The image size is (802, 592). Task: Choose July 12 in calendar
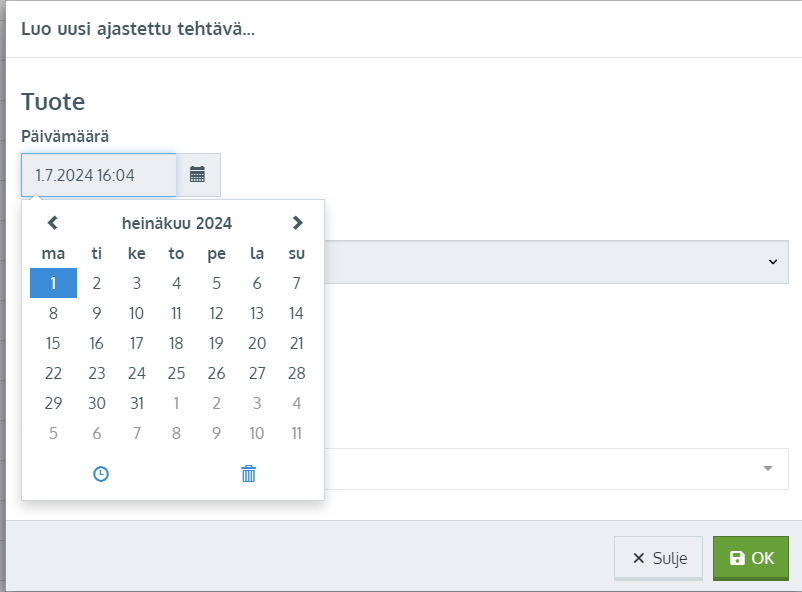pos(216,313)
